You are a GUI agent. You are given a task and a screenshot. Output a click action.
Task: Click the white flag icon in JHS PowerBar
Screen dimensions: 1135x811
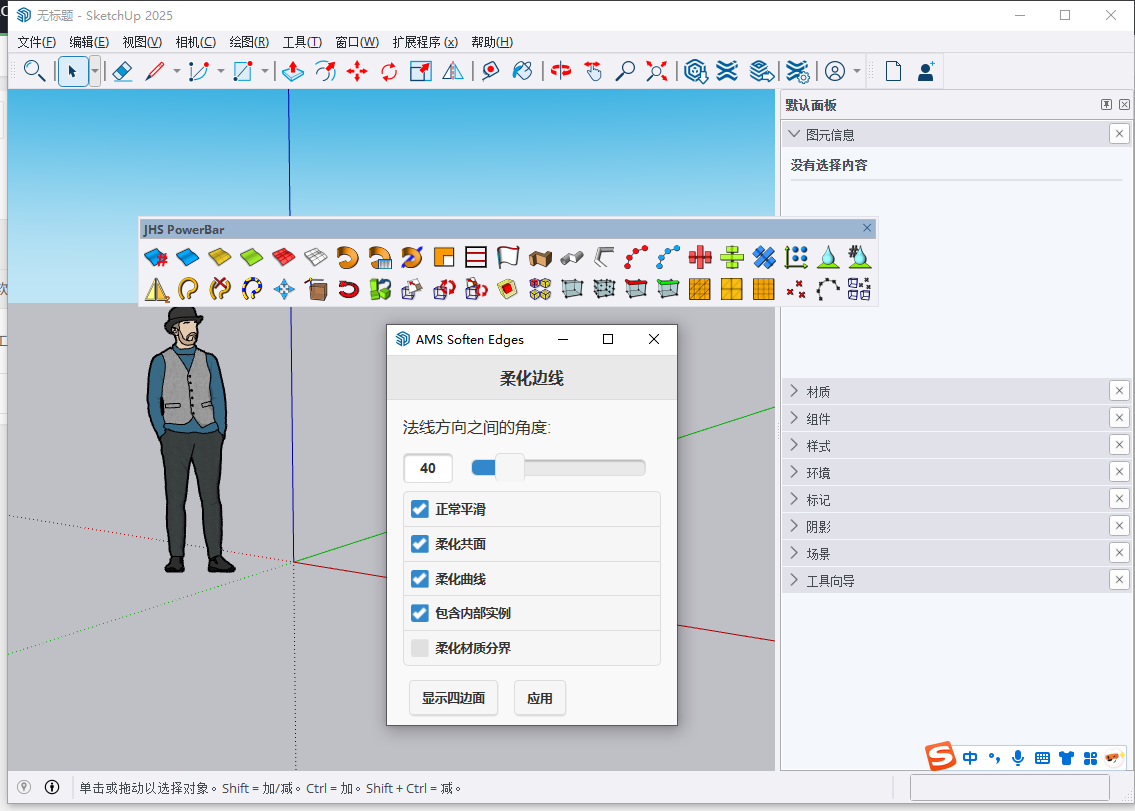pyautogui.click(x=508, y=257)
